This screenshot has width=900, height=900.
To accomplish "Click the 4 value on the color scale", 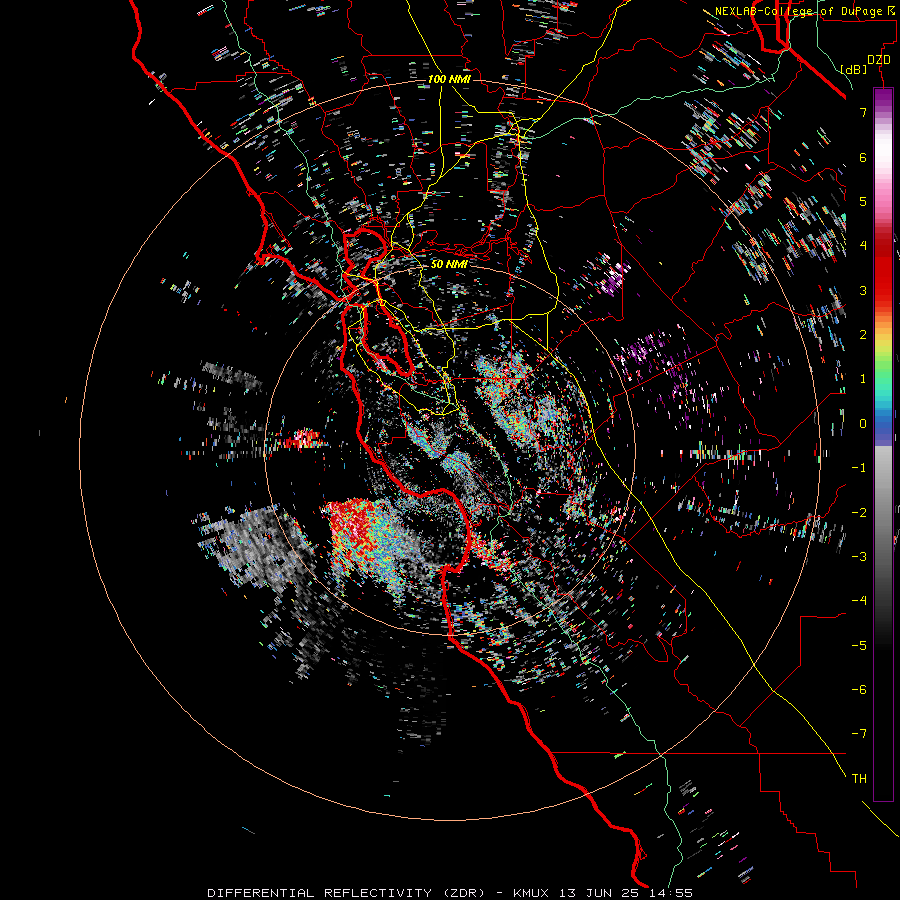I will (x=863, y=246).
